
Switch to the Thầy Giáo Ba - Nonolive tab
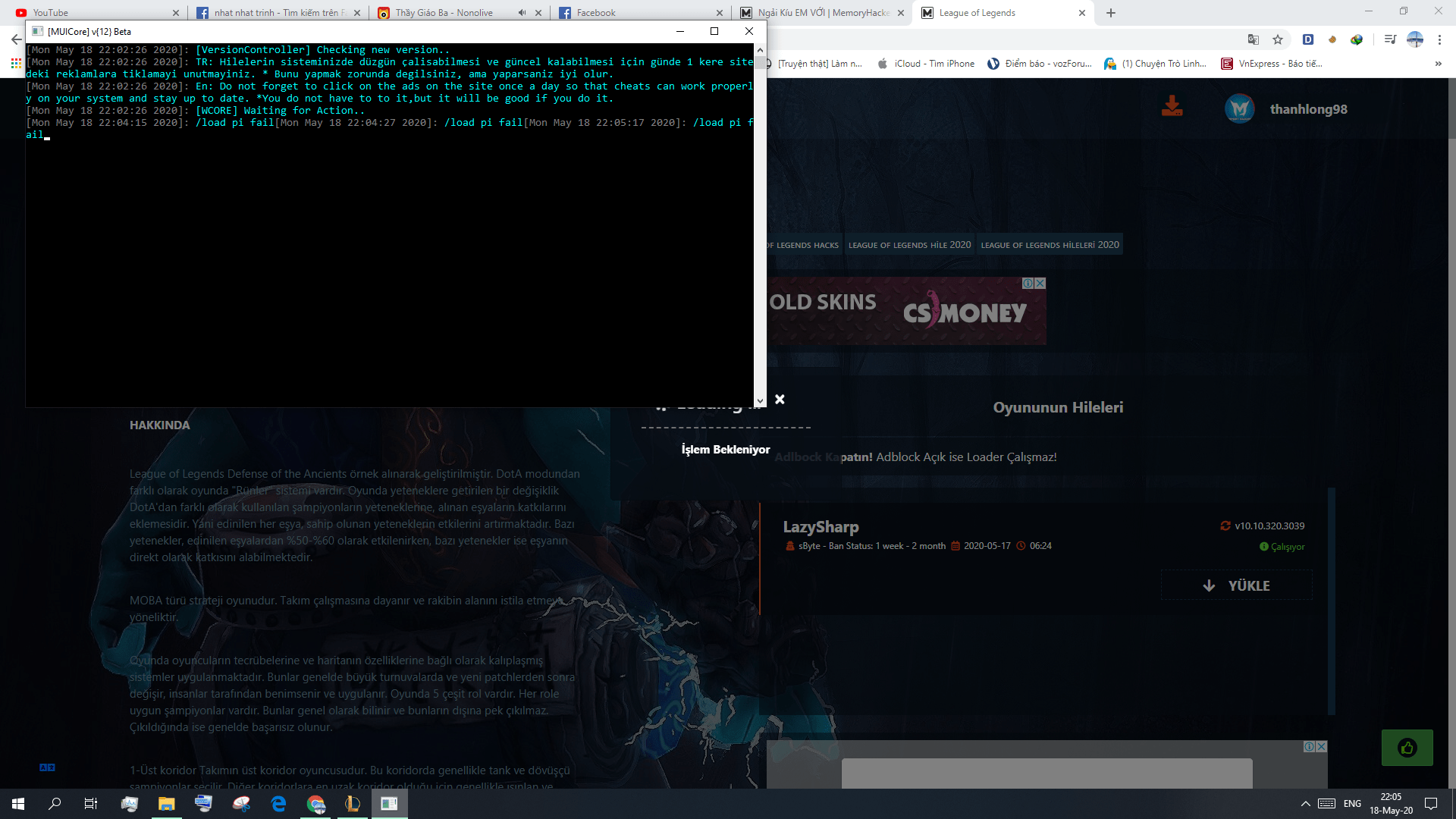(x=458, y=13)
